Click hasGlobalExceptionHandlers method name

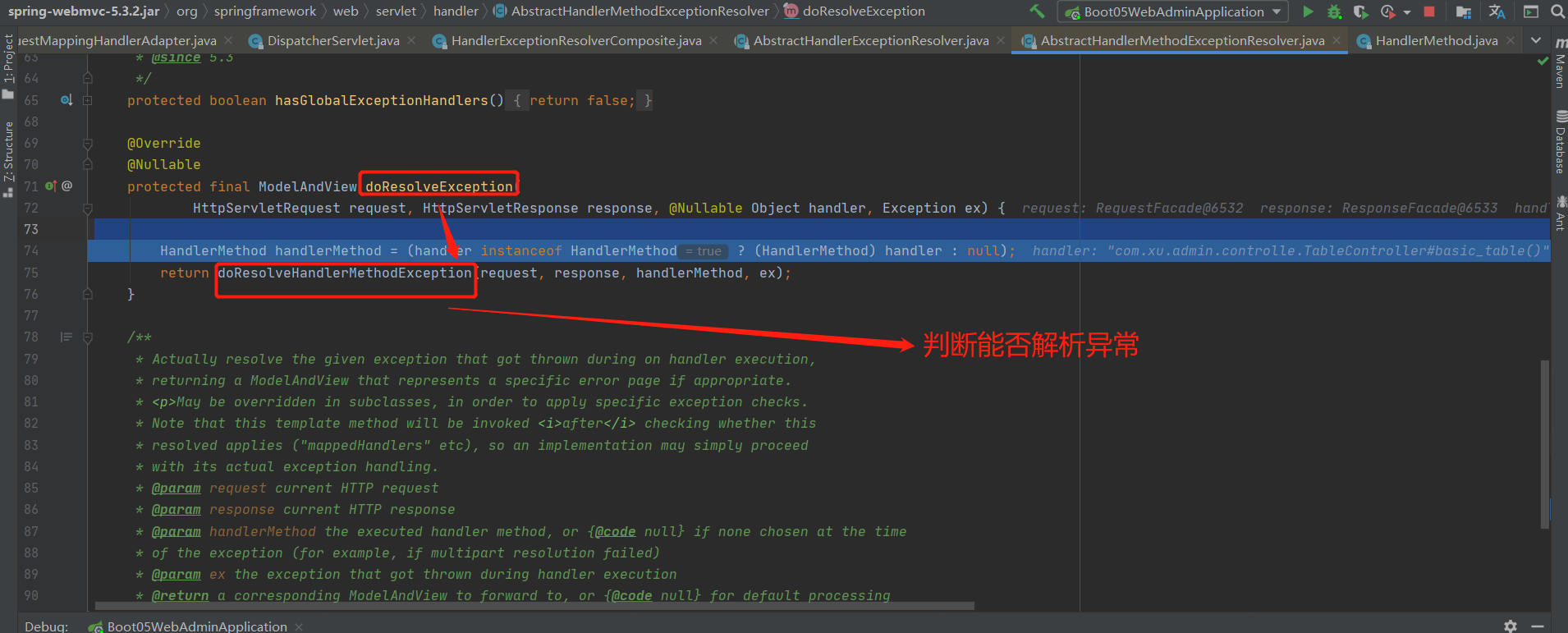pyautogui.click(x=381, y=100)
